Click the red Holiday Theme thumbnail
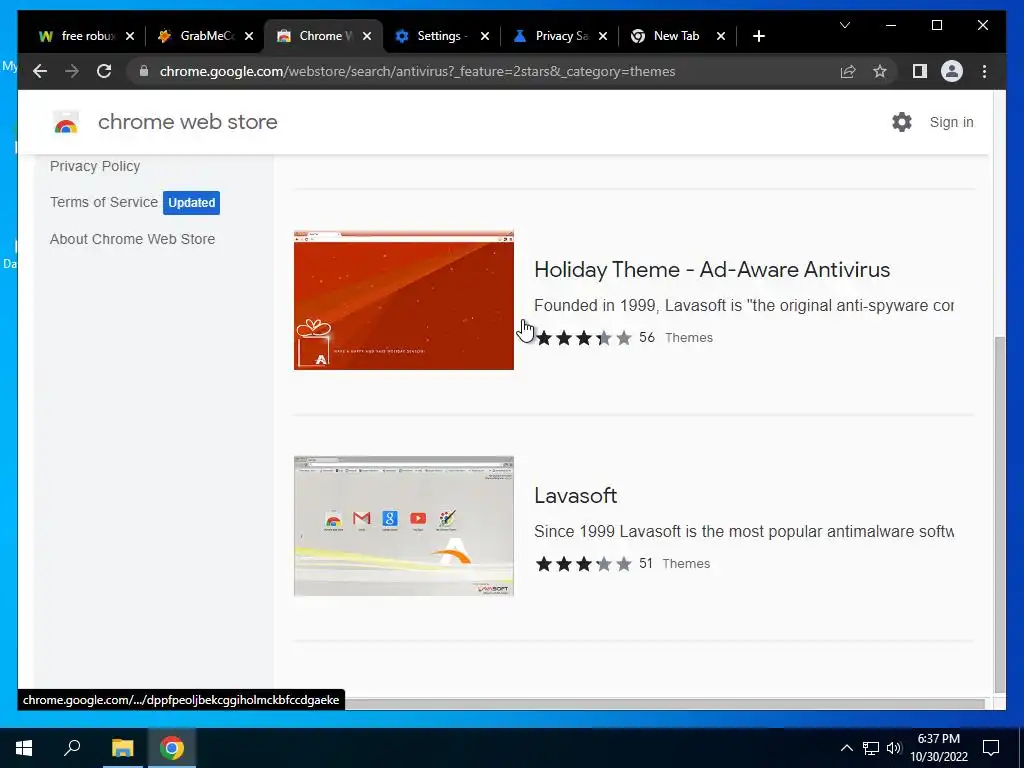 tap(404, 300)
